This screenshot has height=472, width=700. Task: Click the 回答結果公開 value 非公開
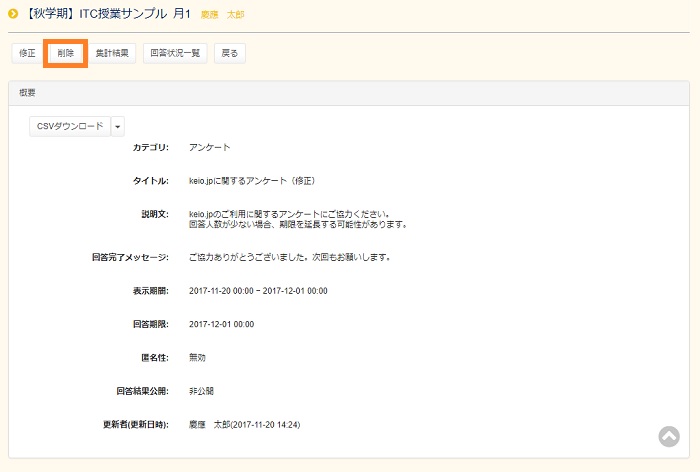201,390
